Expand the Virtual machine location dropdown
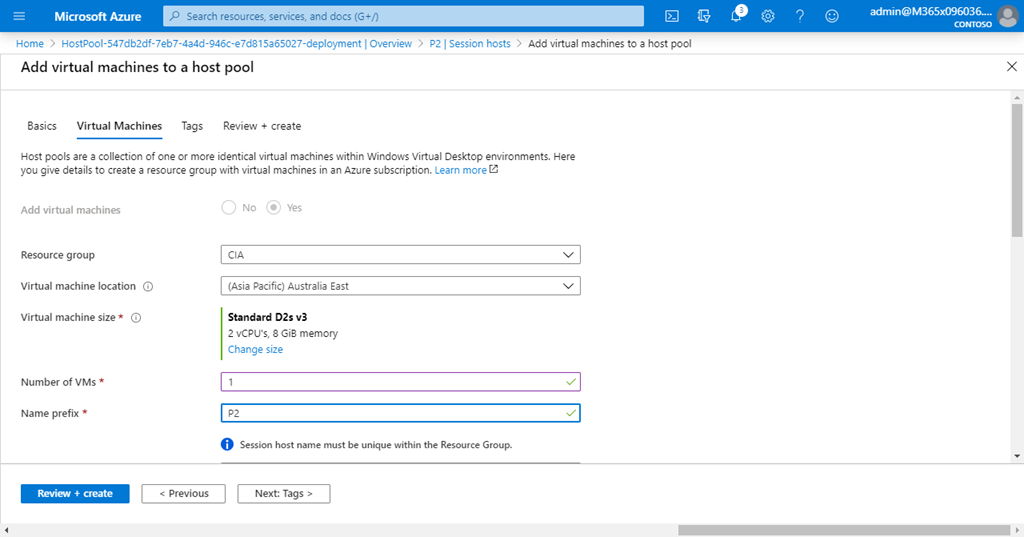1024x537 pixels. (400, 286)
